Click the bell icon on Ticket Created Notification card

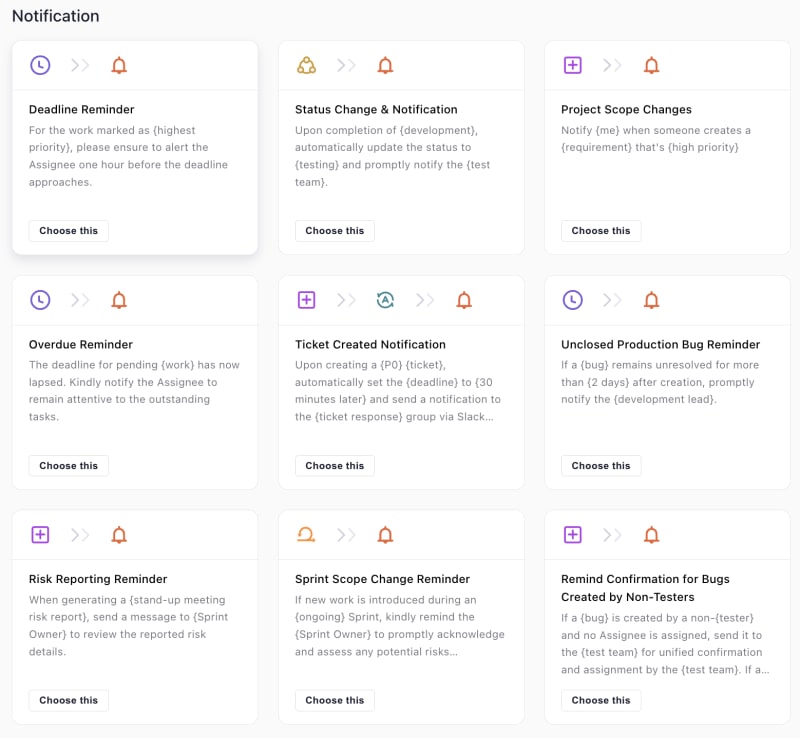point(464,300)
